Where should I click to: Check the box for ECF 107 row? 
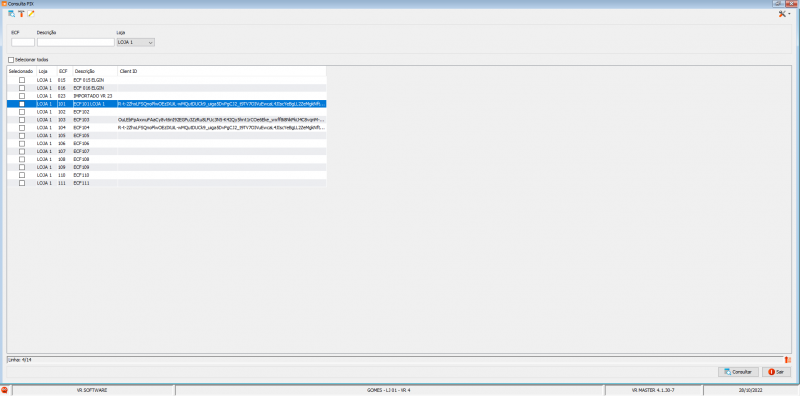(22, 152)
